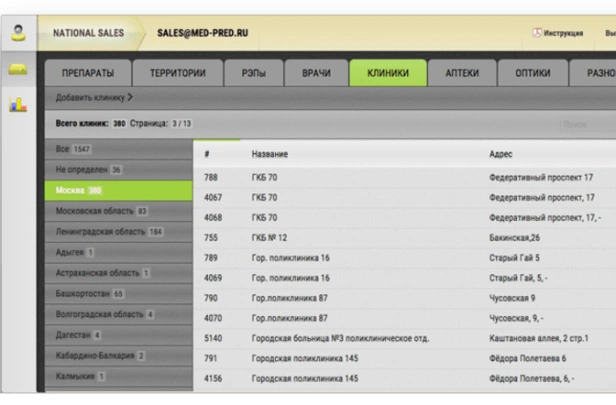The height and width of the screenshot is (405, 616).
Task: Expand the Добавить клинику section
Action: point(95,97)
